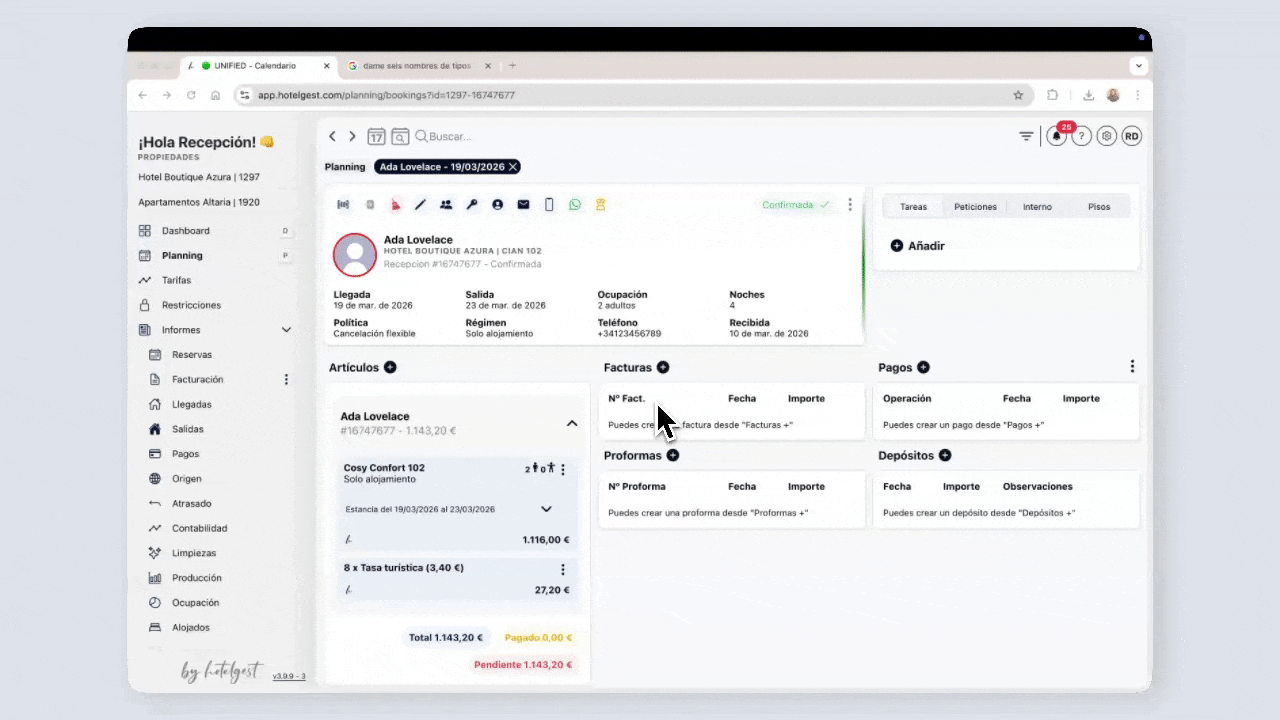The width and height of the screenshot is (1280, 720).
Task: Click the pencil edit icon
Action: point(420,205)
